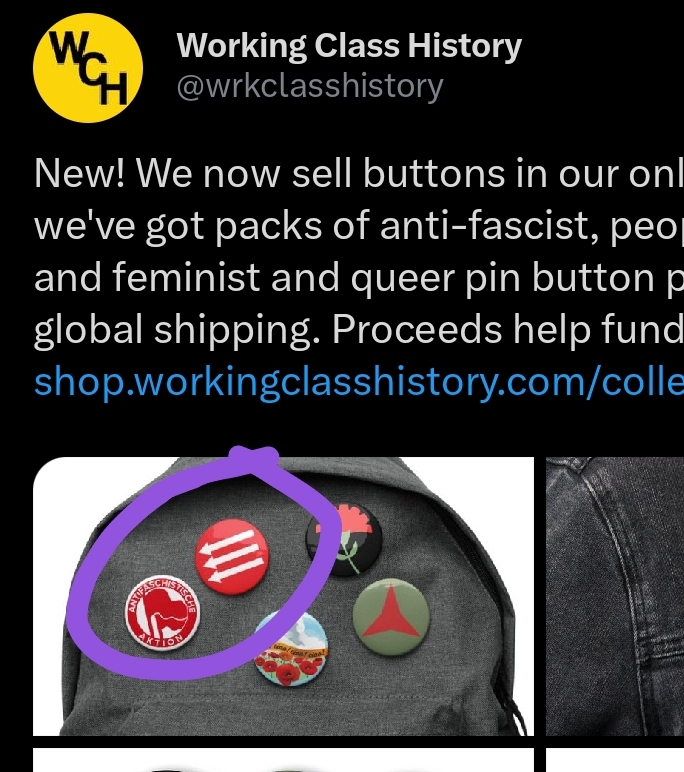Click the letter H in WCH logo
The width and height of the screenshot is (684, 772).
[113, 89]
